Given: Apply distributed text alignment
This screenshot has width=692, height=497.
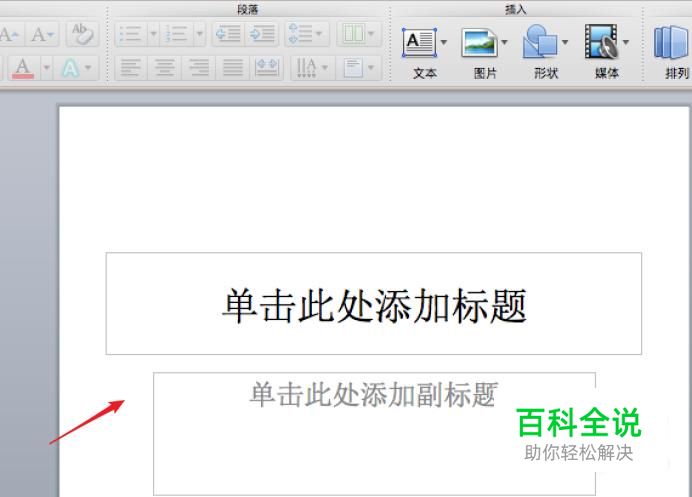Looking at the screenshot, I should (x=267, y=68).
